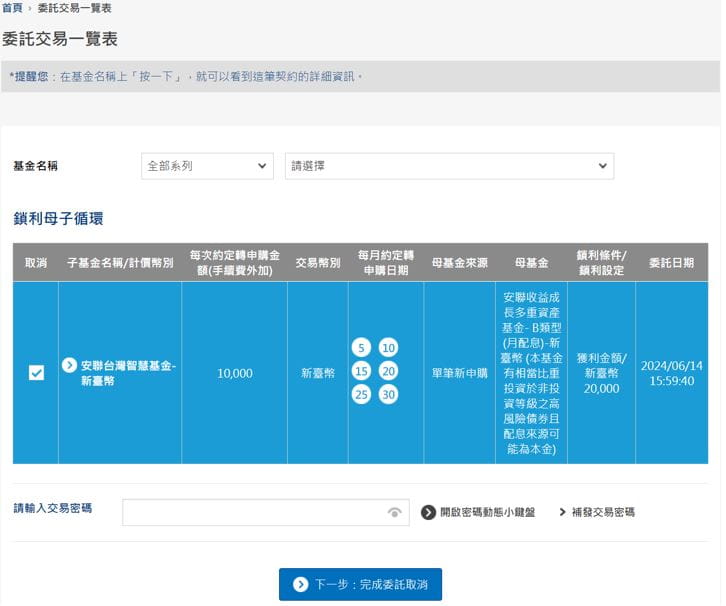Click the 委託日期 column header
The image size is (726, 606).
pyautogui.click(x=671, y=263)
